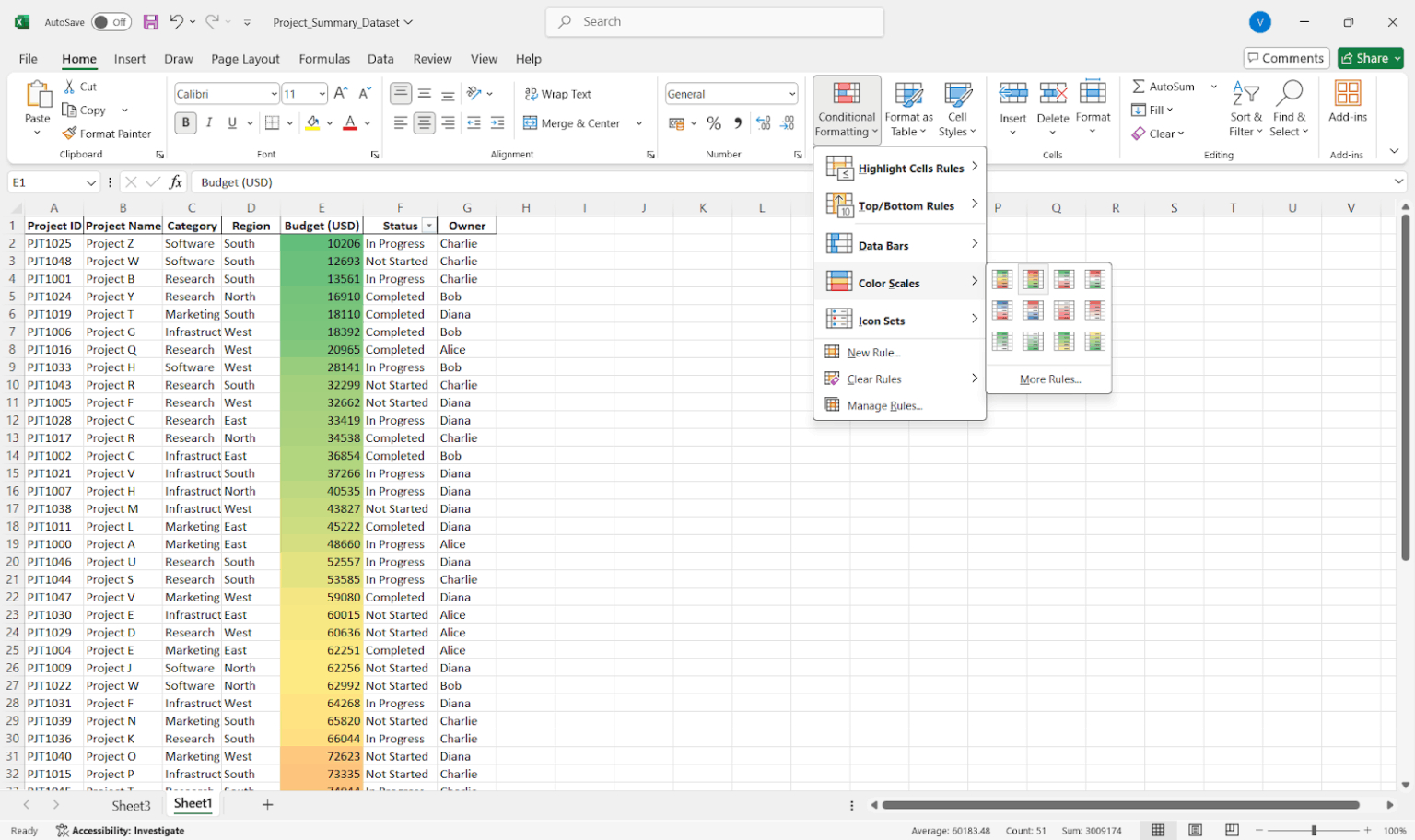Open the Status column filter arrow
The height and width of the screenshot is (840, 1415).
click(x=427, y=225)
